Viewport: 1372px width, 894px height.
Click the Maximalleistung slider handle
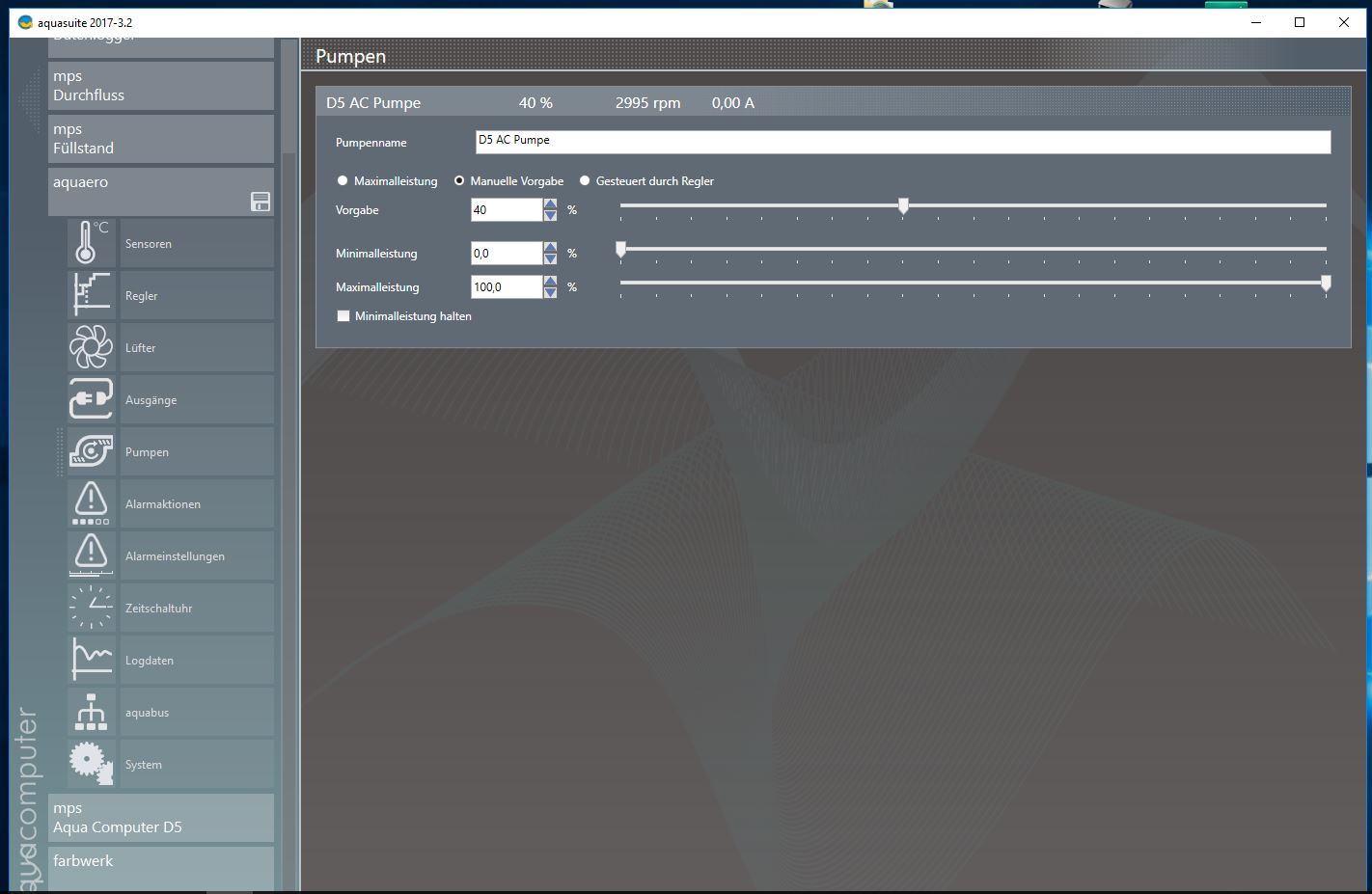[1326, 283]
